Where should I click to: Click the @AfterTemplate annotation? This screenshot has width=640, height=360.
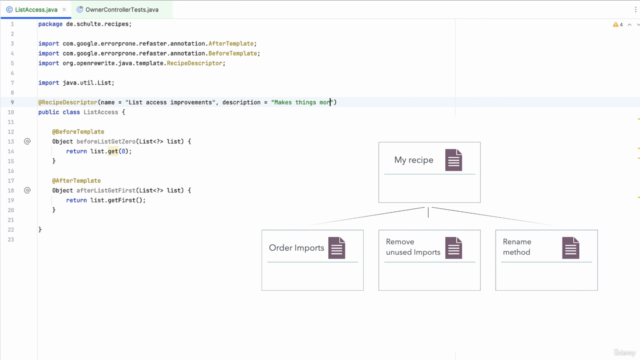76,180
